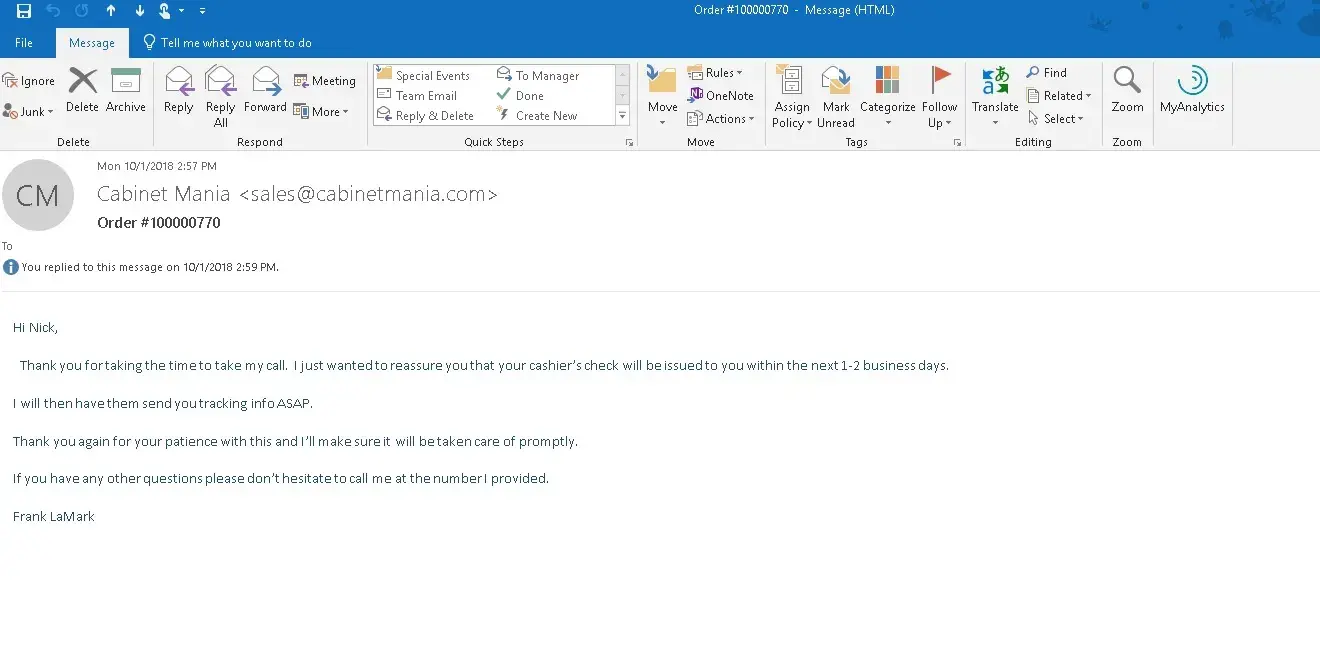Open the File tab
Screen dimensions: 1320x669
point(24,43)
